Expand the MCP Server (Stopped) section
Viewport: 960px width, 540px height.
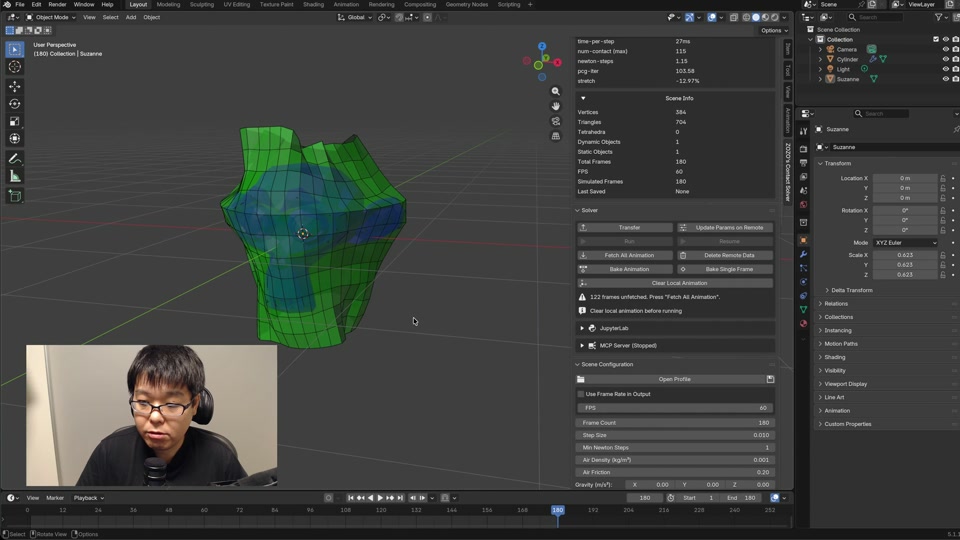click(582, 345)
